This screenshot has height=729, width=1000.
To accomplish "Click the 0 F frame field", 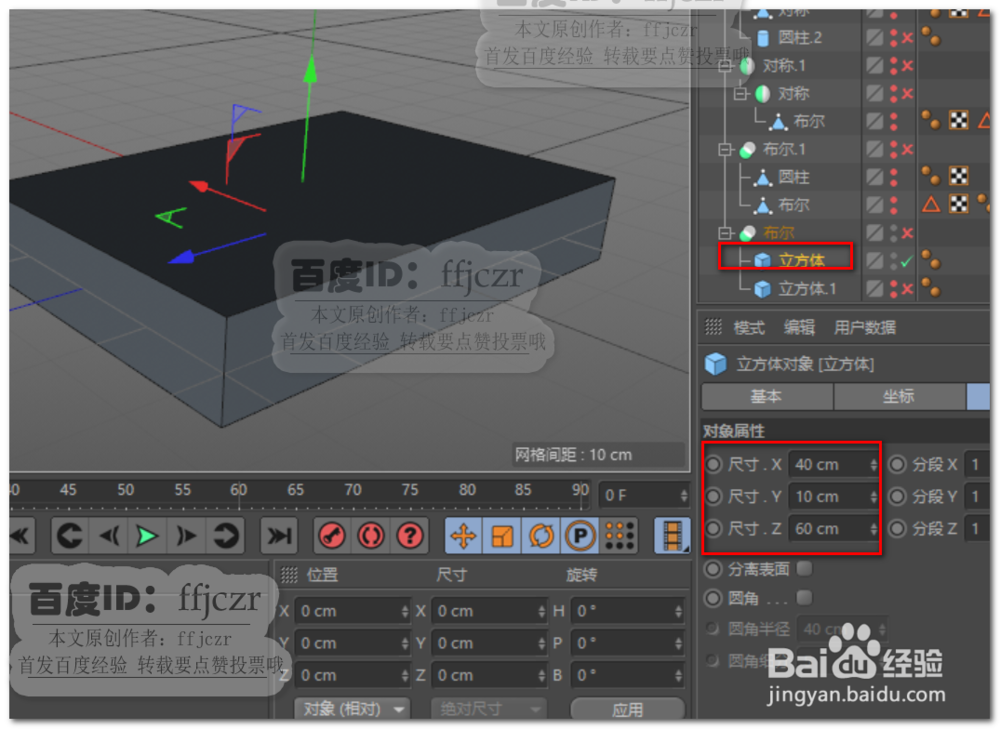I will [x=640, y=494].
